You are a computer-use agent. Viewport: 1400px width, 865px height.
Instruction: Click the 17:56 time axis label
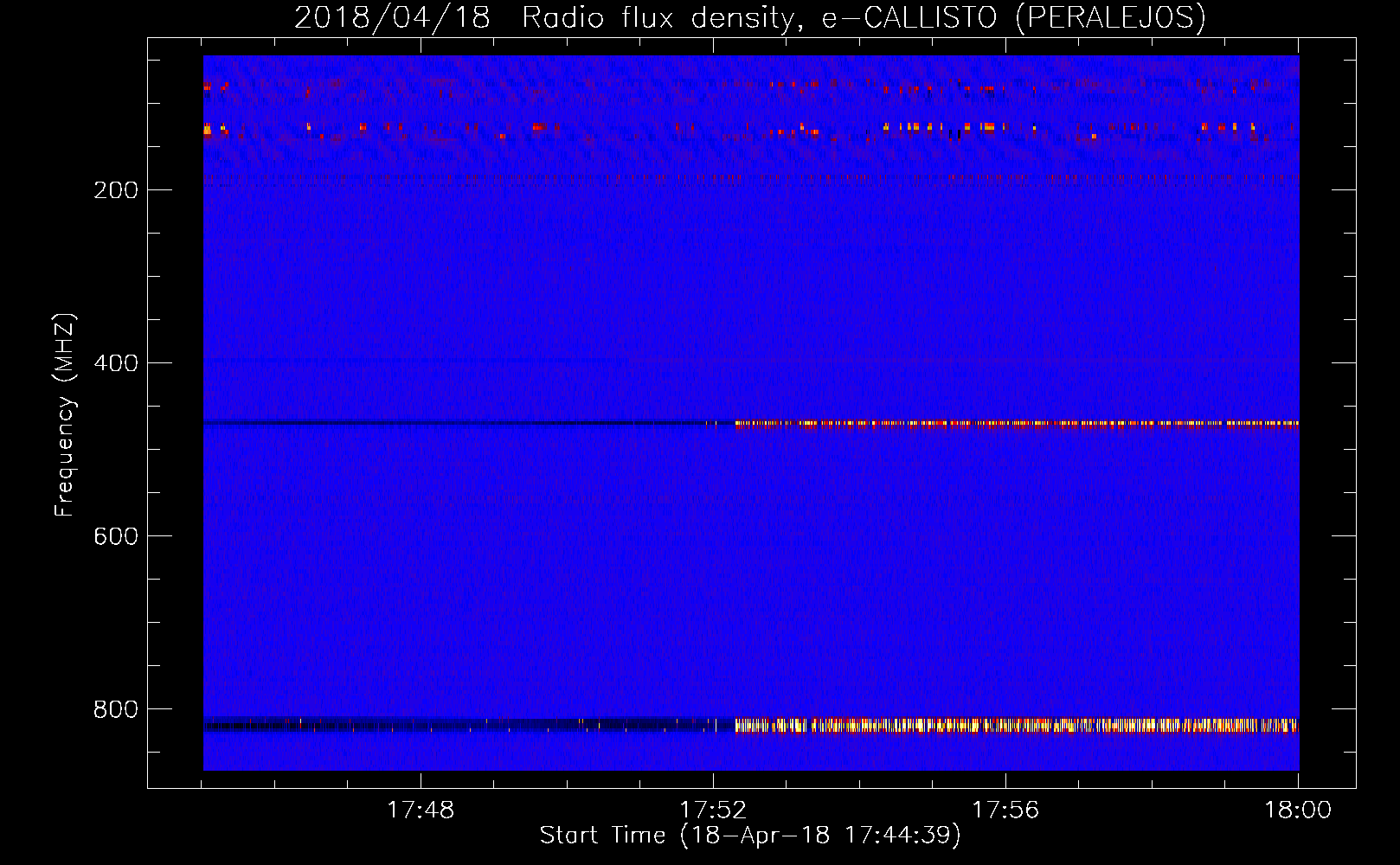1005,811
